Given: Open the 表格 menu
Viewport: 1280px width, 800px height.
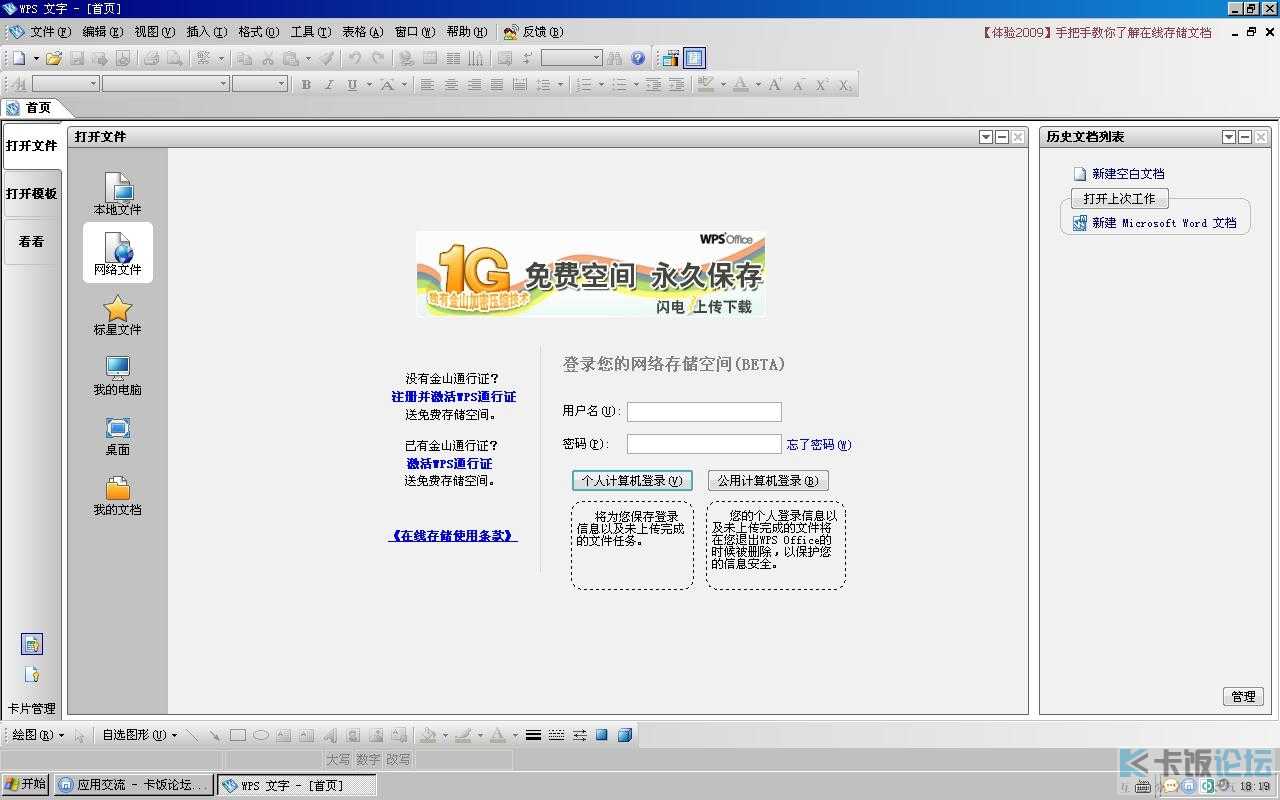Looking at the screenshot, I should pyautogui.click(x=362, y=32).
